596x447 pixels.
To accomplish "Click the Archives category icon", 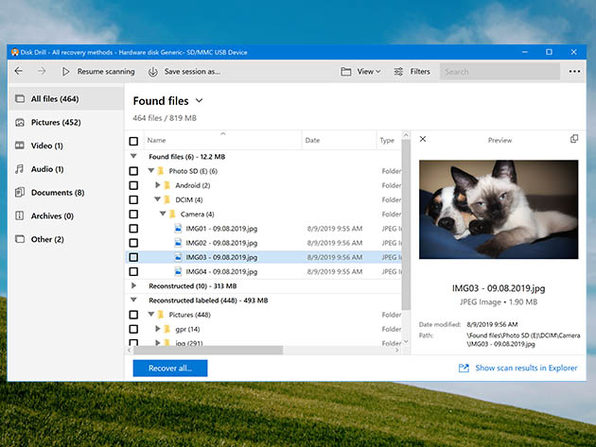I will coord(19,216).
